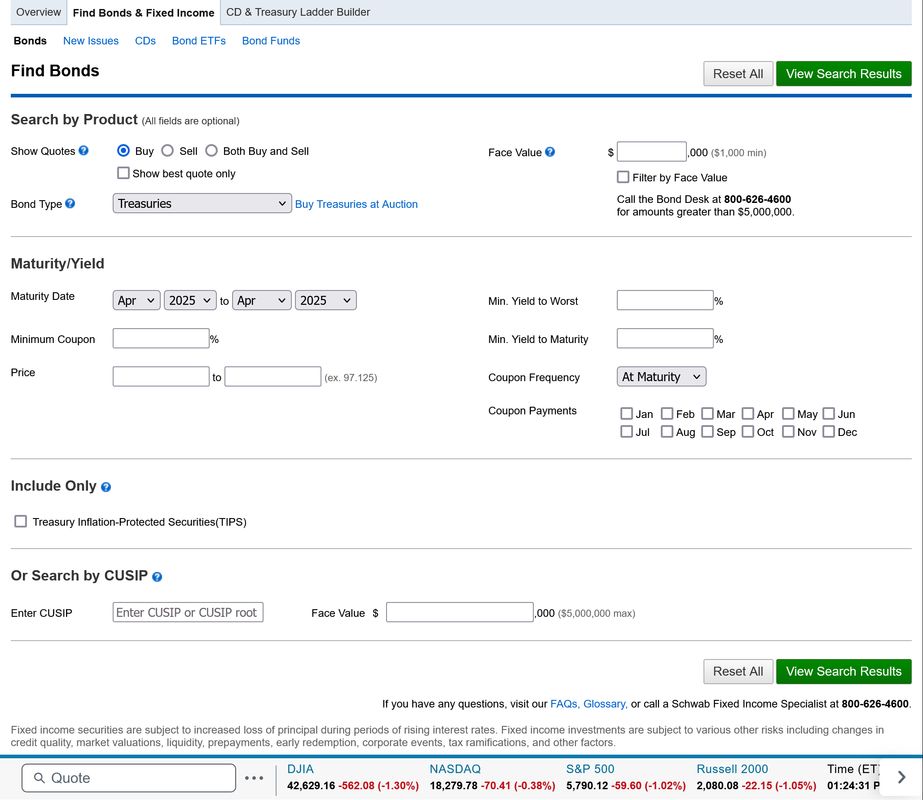This screenshot has height=800, width=923.
Task: Open the Search by CUSIP help icon
Action: click(157, 577)
